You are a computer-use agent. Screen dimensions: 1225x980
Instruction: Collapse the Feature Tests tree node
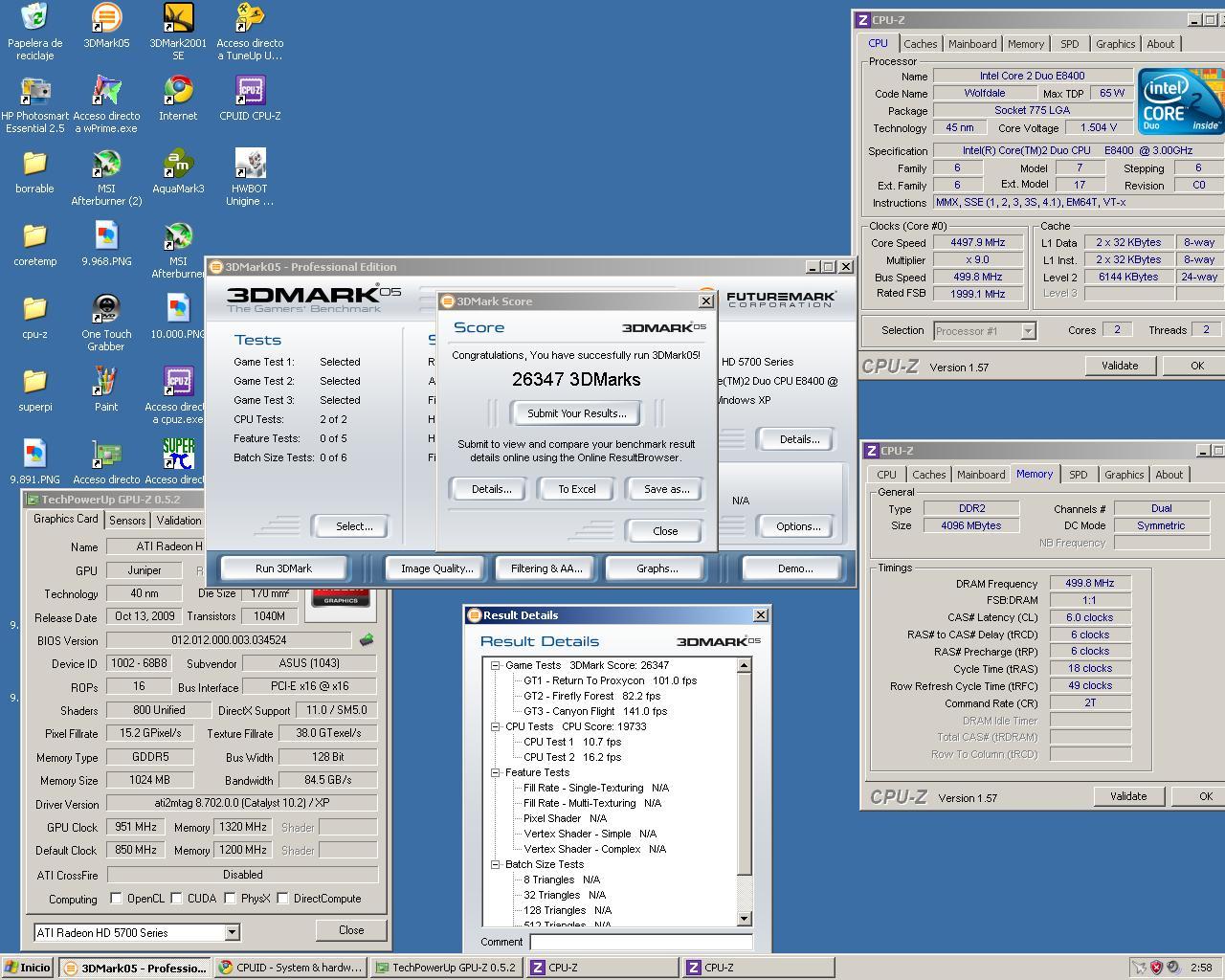coord(496,772)
